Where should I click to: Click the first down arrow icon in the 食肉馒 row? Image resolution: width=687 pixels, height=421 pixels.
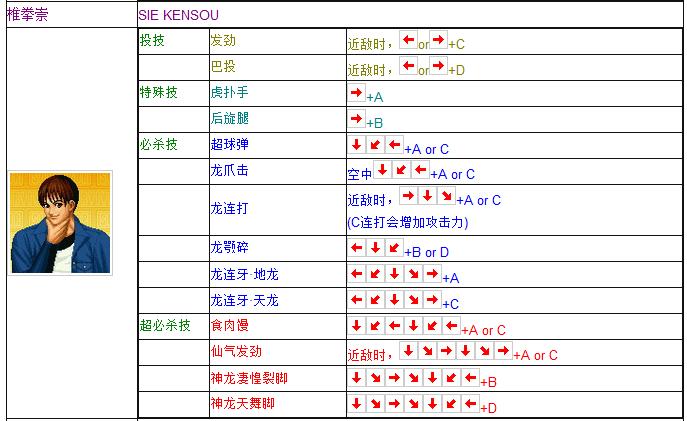coord(357,325)
